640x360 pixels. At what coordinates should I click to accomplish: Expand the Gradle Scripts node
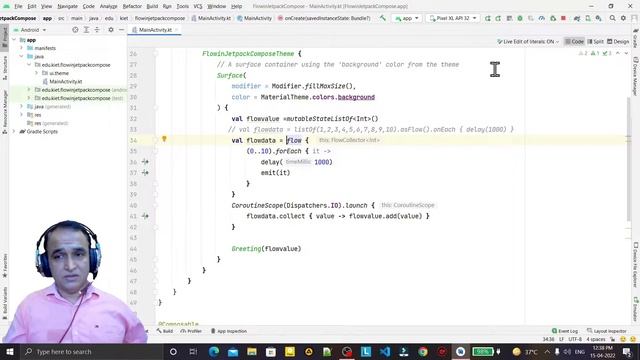click(x=14, y=131)
